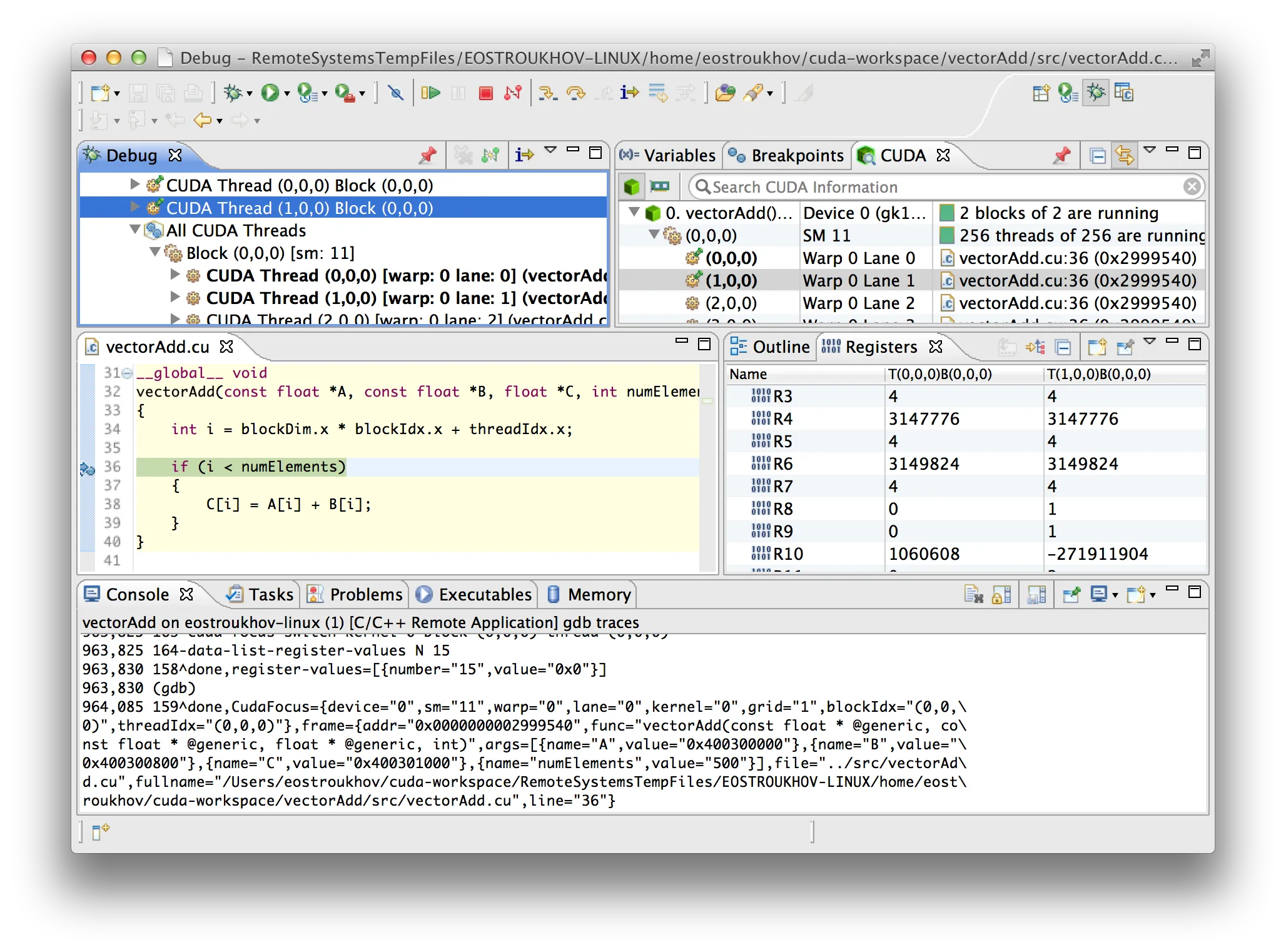The image size is (1286, 952).
Task: Select thread (2,0,0) Warp 0 Lane 2 row
Action: tap(912, 303)
